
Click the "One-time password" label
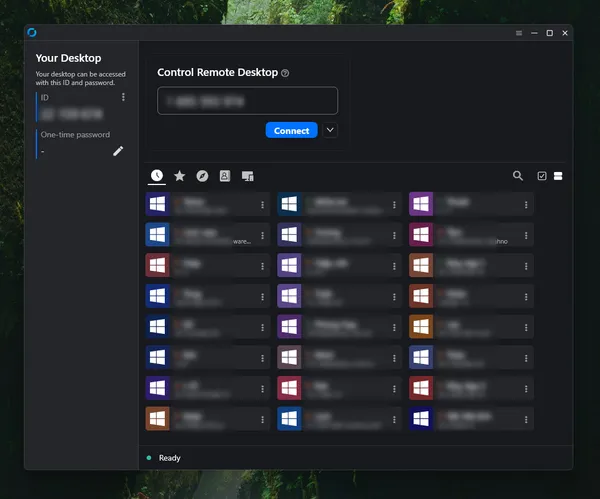(75, 135)
